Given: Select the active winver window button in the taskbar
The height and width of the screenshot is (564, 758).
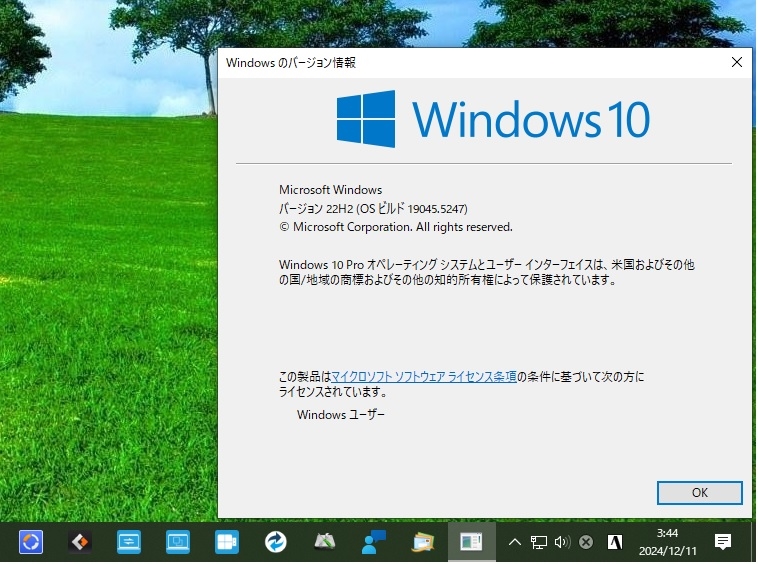Looking at the screenshot, I should point(471,542).
